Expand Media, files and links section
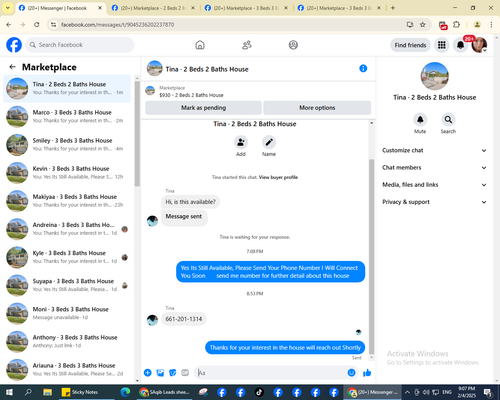 (x=434, y=185)
